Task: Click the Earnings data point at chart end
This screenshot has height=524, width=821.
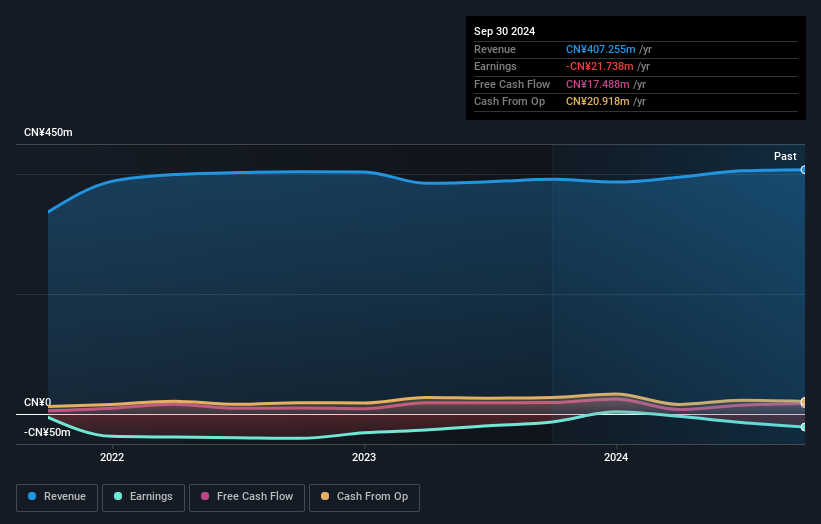Action: point(803,427)
